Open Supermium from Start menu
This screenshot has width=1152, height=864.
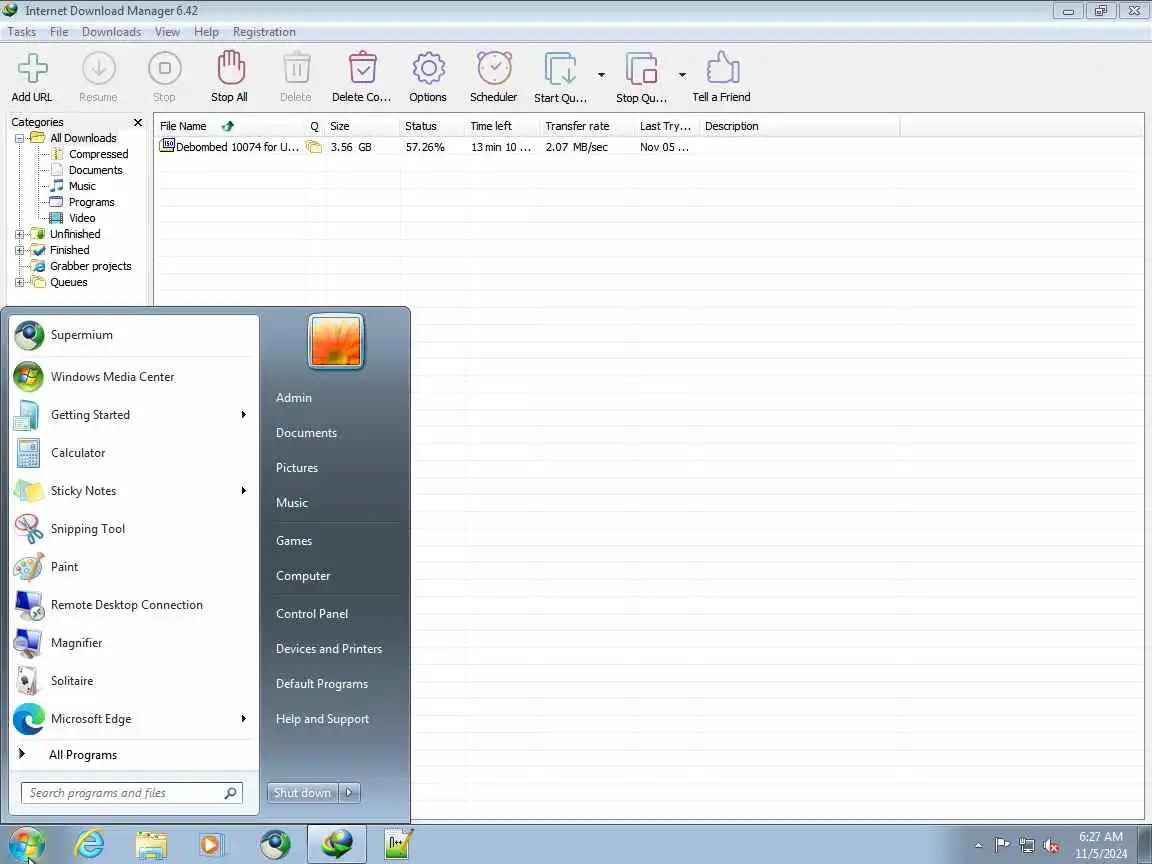134,335
